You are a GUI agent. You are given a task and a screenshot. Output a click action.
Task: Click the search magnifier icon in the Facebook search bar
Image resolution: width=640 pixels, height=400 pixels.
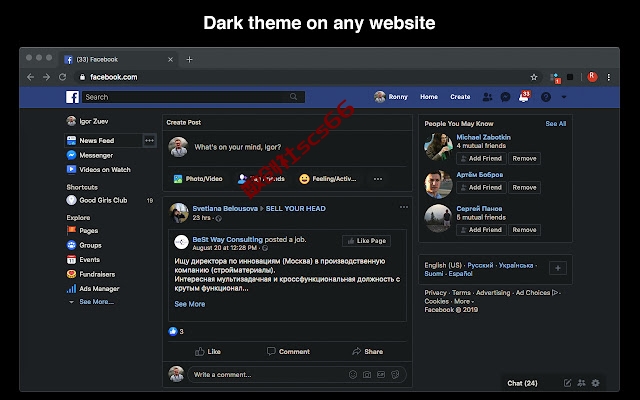(x=293, y=97)
